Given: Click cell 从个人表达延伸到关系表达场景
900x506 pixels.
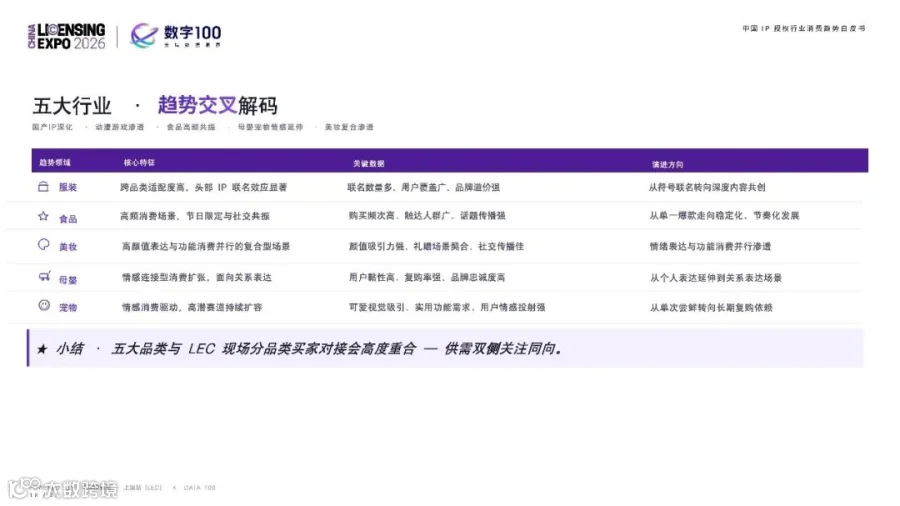Looking at the screenshot, I should pos(716,278).
